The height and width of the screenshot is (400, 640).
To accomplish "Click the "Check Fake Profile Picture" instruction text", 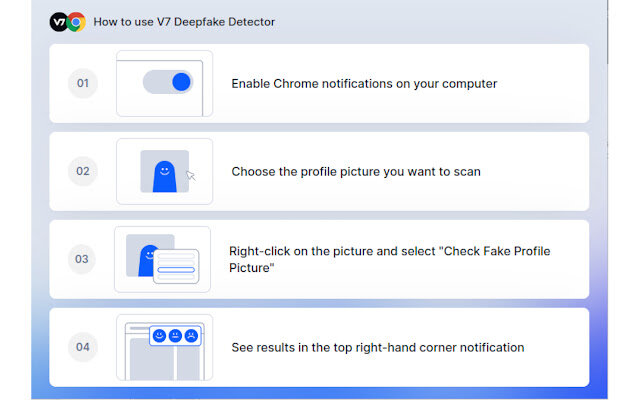I will point(389,259).
